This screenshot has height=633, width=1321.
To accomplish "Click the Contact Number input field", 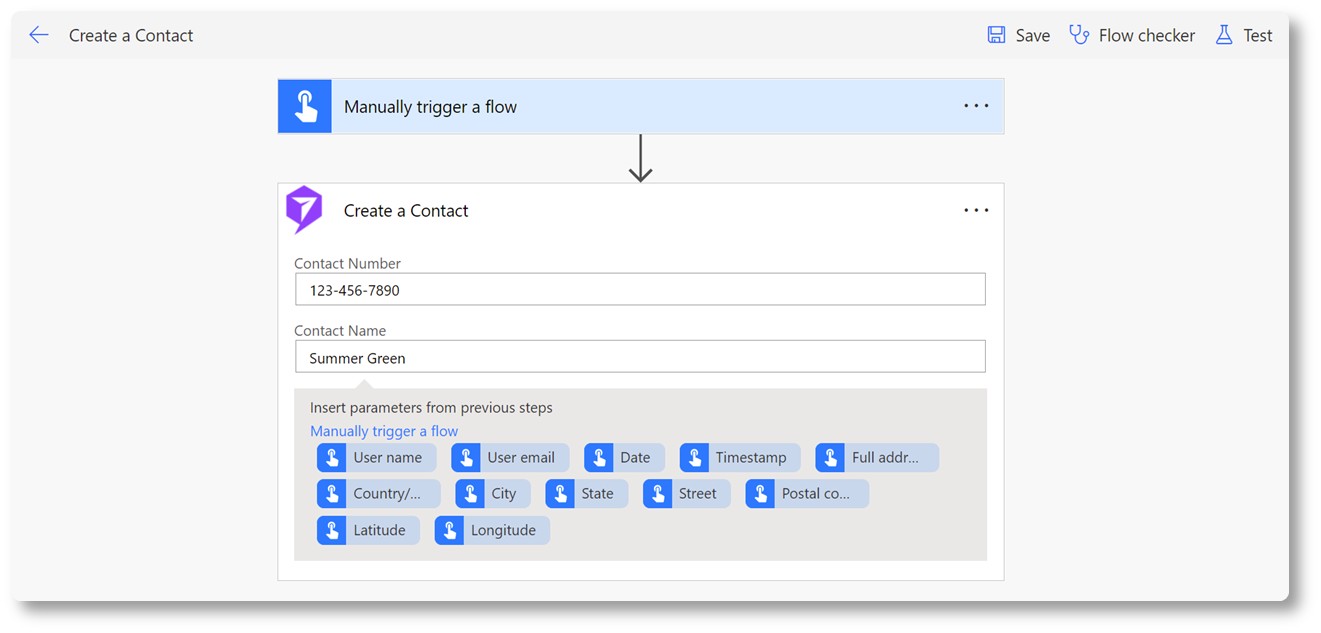I will coord(640,290).
